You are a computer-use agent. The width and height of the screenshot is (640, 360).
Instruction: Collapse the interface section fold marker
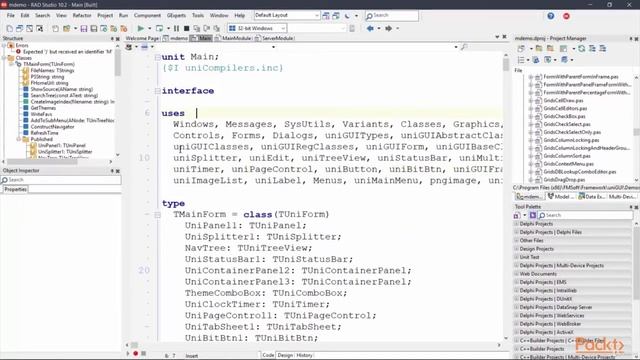pos(158,91)
